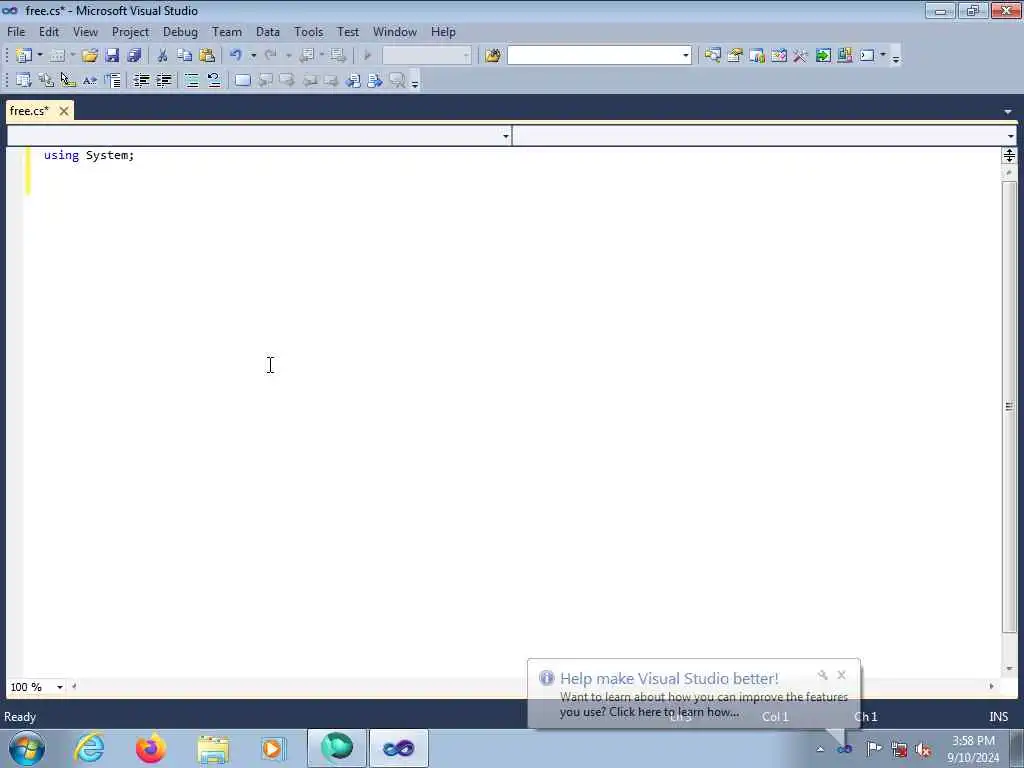
Task: Comment out the selected lines icon
Action: tap(191, 80)
